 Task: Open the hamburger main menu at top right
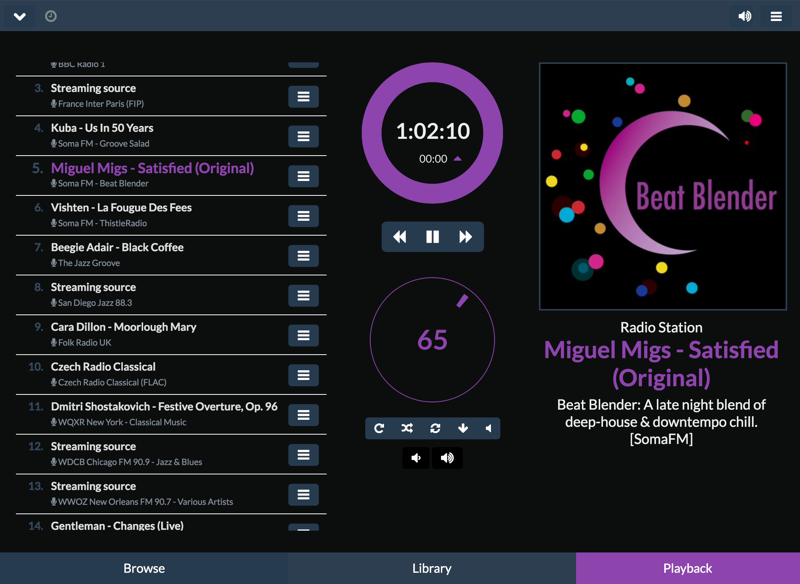tap(776, 16)
